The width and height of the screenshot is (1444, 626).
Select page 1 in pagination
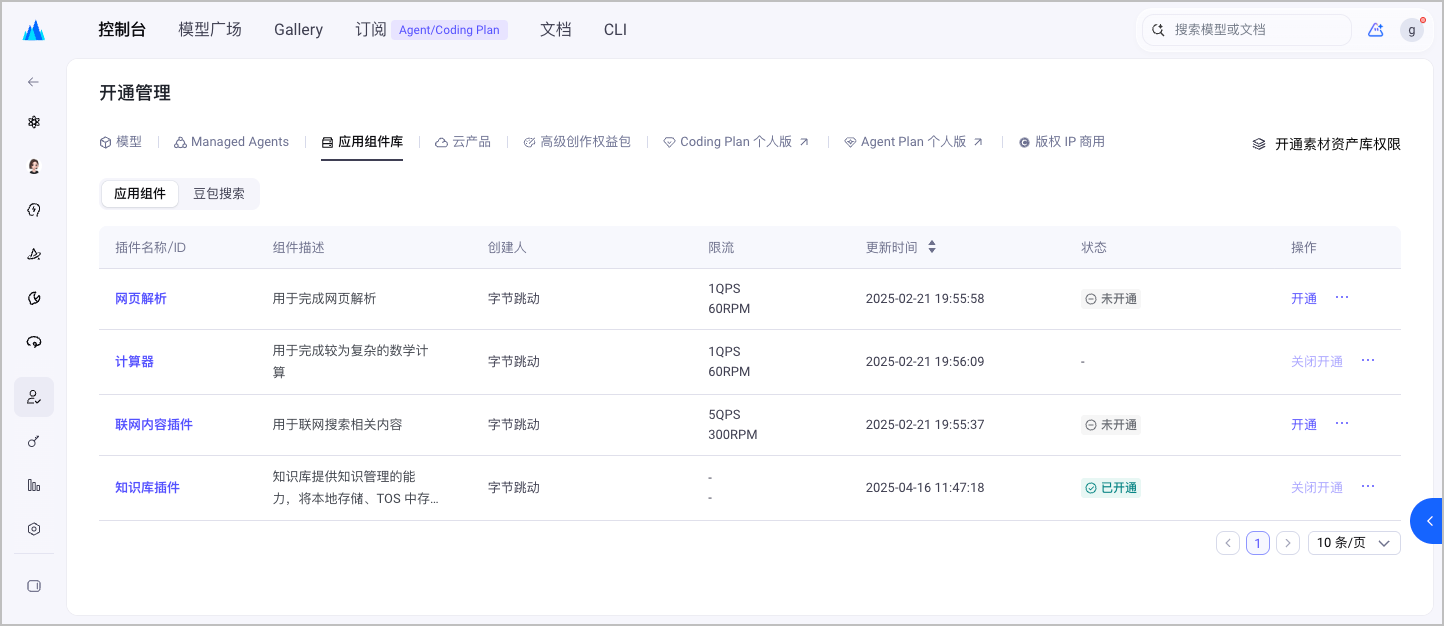click(x=1258, y=543)
